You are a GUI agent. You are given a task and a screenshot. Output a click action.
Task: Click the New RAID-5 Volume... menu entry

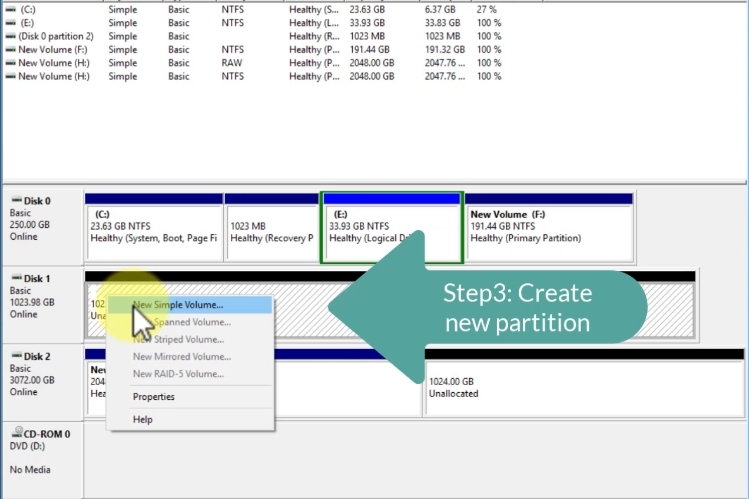[179, 374]
